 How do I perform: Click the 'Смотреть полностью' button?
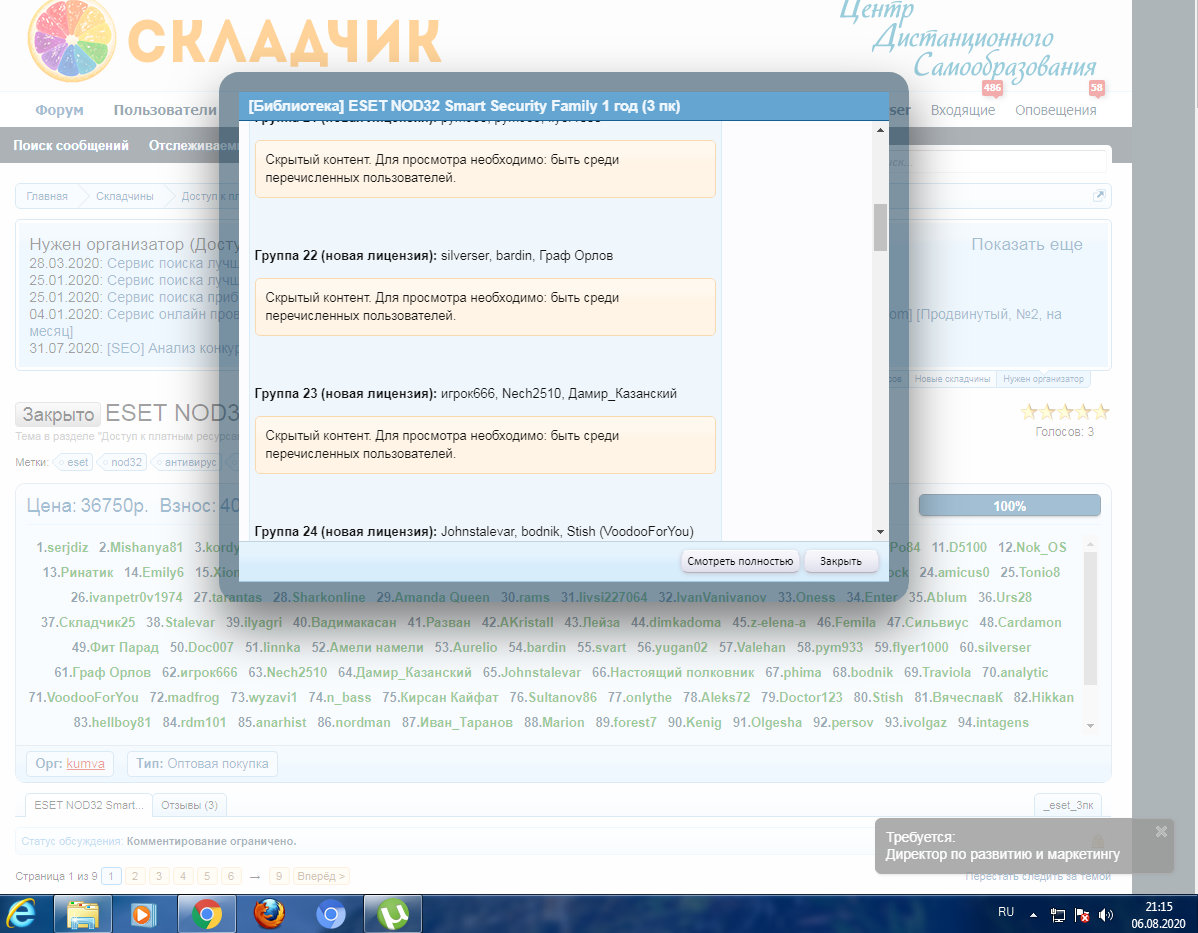coord(740,561)
